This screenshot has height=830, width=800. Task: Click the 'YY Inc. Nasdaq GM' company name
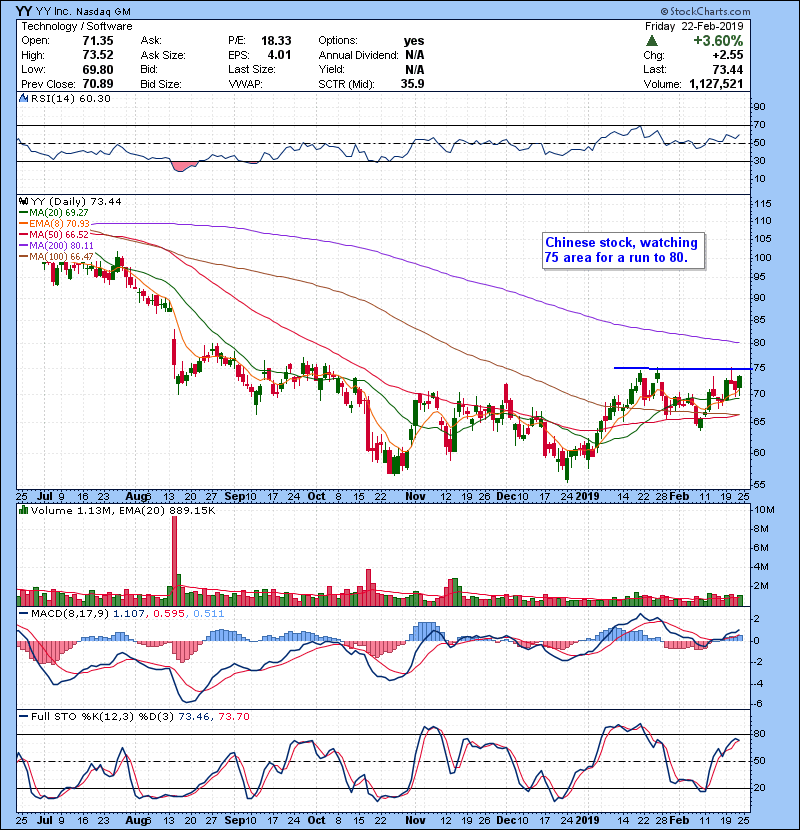[x=83, y=11]
